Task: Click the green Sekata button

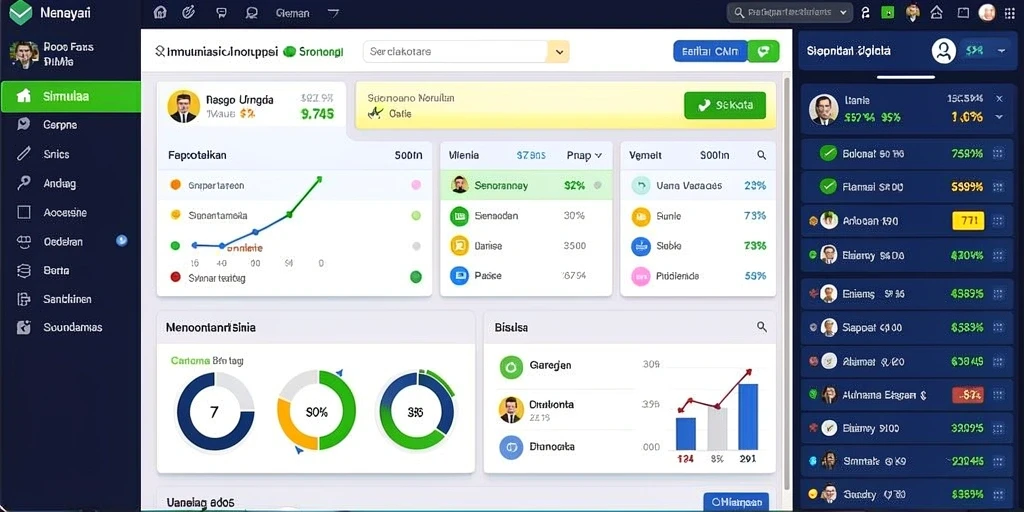Action: pos(725,105)
